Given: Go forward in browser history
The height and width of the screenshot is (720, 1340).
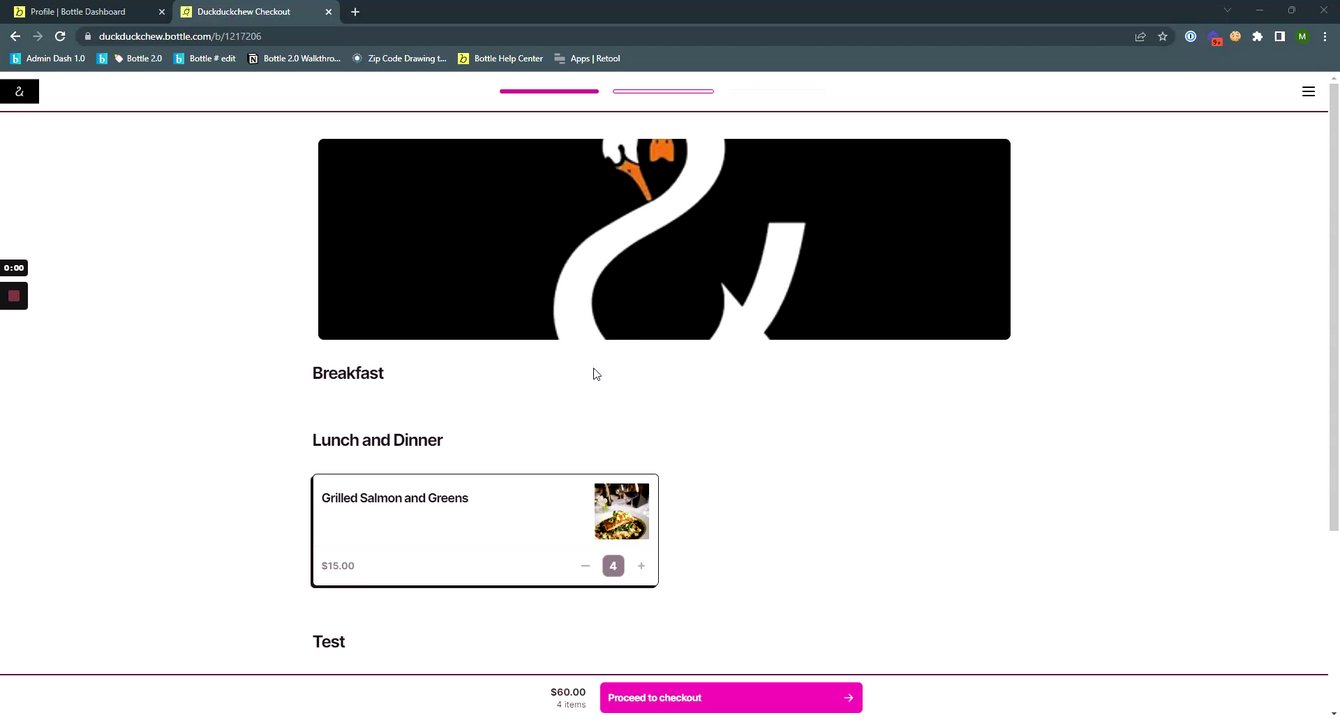Looking at the screenshot, I should (37, 36).
